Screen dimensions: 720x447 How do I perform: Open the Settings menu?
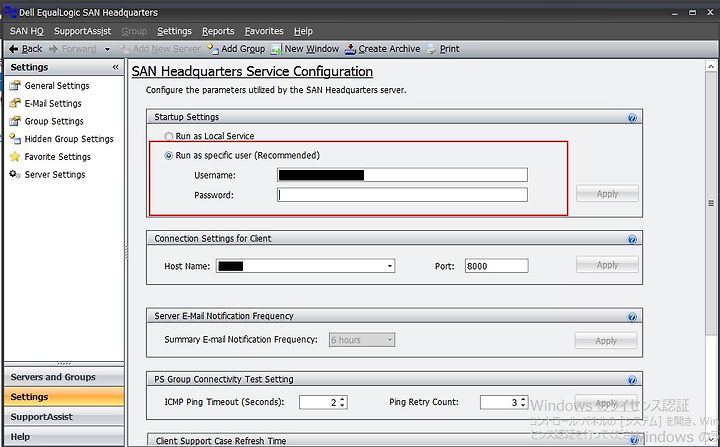[174, 31]
